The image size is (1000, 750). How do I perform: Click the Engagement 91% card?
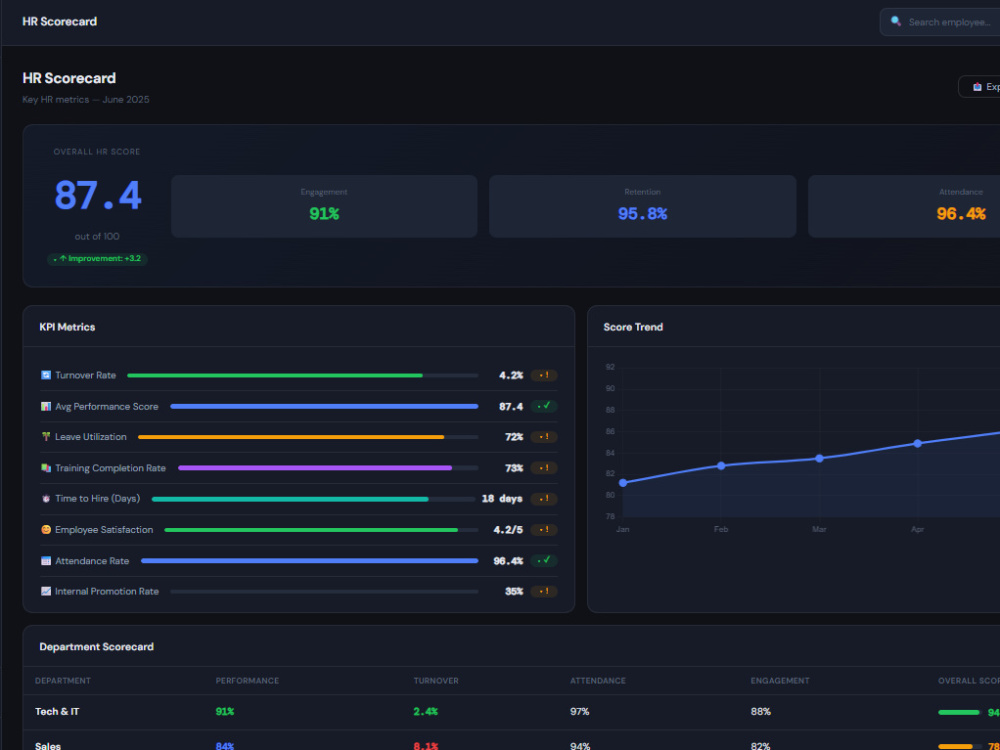(x=324, y=206)
